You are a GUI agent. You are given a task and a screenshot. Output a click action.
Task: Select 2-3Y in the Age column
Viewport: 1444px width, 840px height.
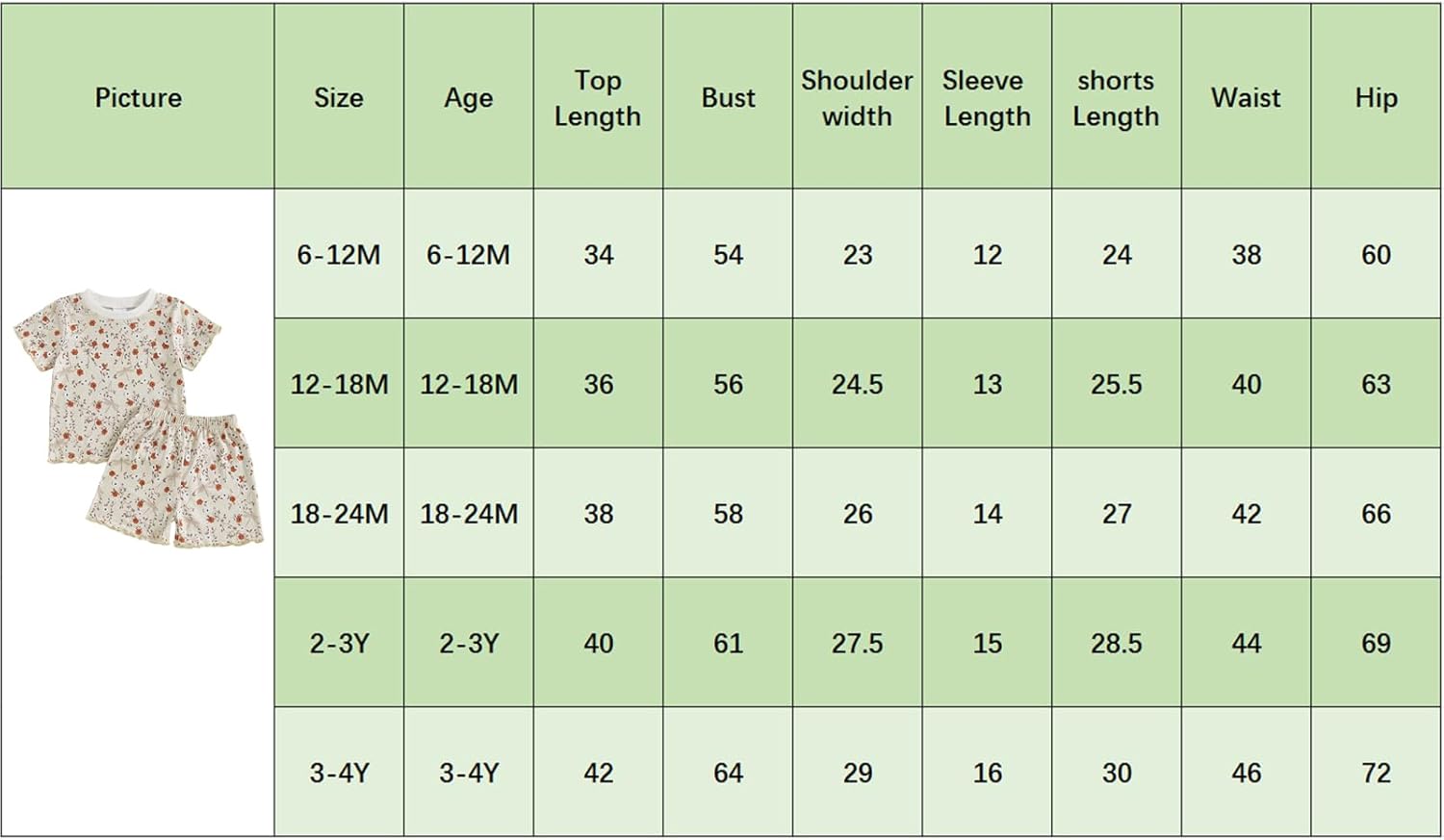click(469, 644)
